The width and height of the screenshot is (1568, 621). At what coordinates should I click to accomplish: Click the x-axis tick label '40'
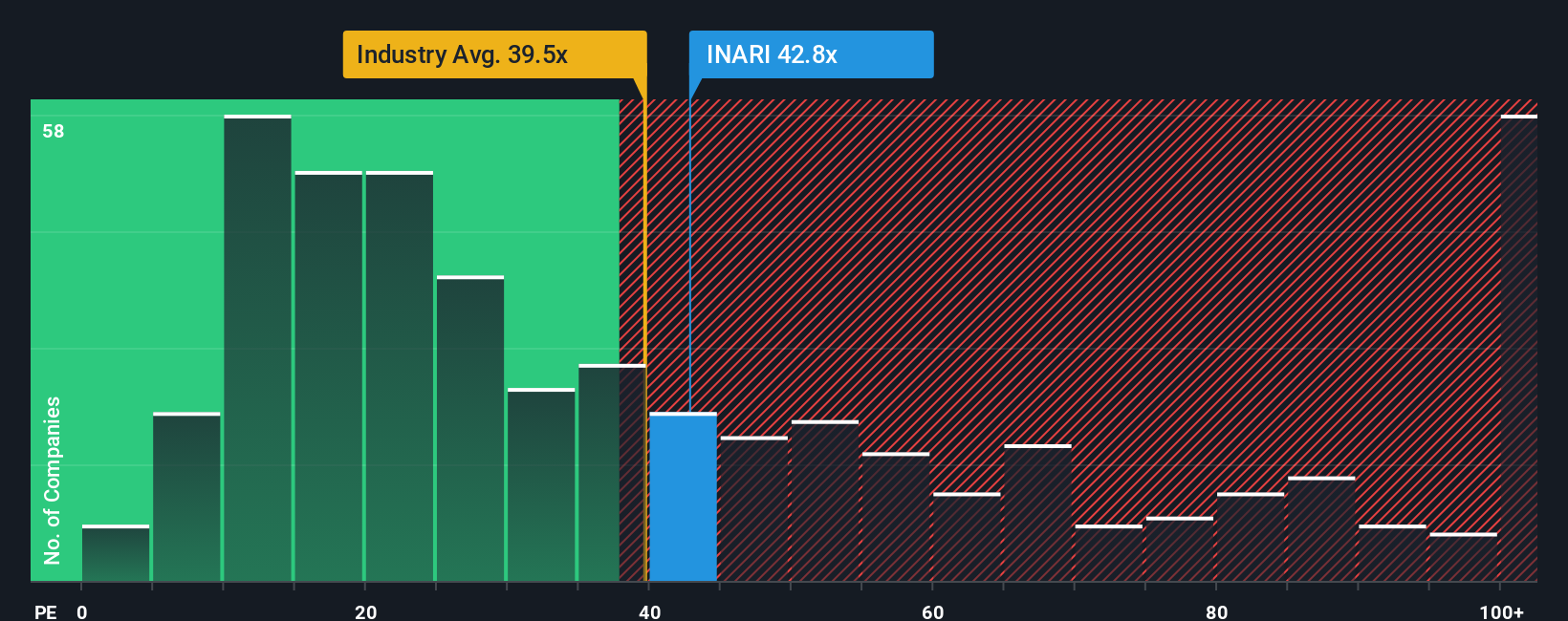click(x=649, y=611)
